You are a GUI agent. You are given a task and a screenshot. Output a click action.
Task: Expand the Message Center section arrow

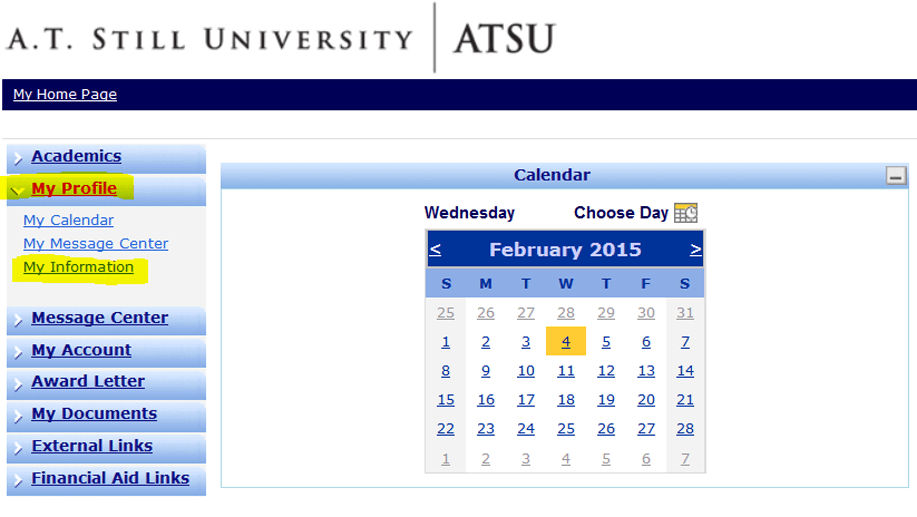(x=18, y=319)
